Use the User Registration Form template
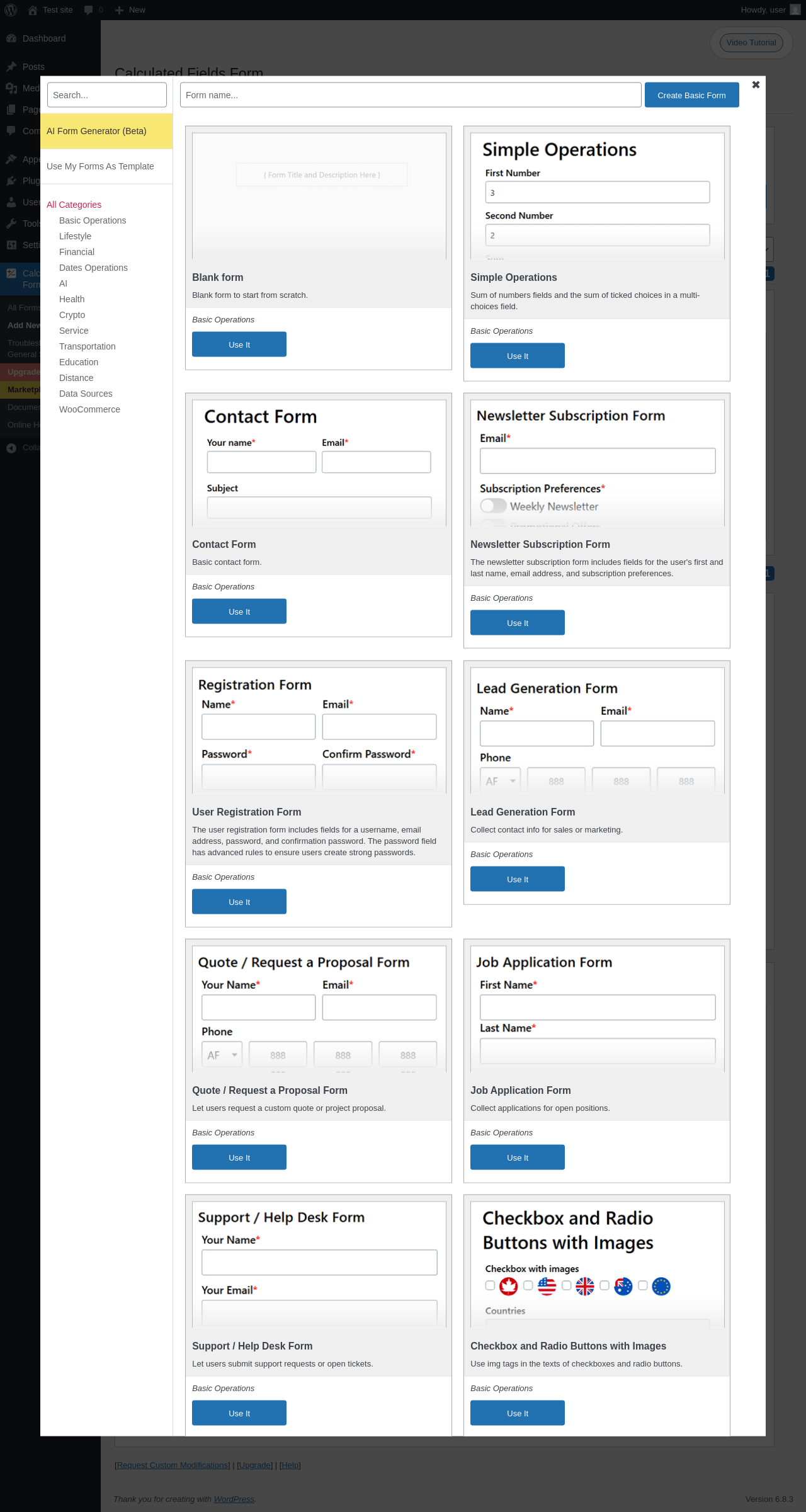Image resolution: width=806 pixels, height=1512 pixels. 239,902
